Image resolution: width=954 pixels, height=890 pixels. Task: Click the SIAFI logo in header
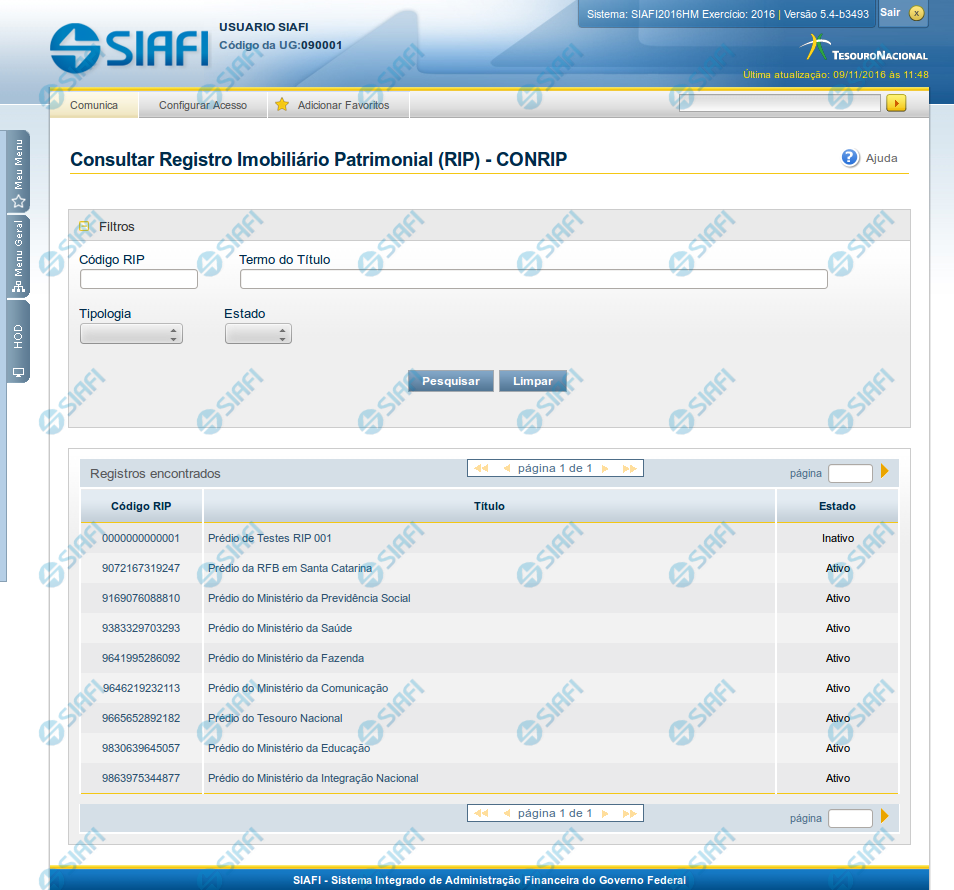(x=129, y=47)
